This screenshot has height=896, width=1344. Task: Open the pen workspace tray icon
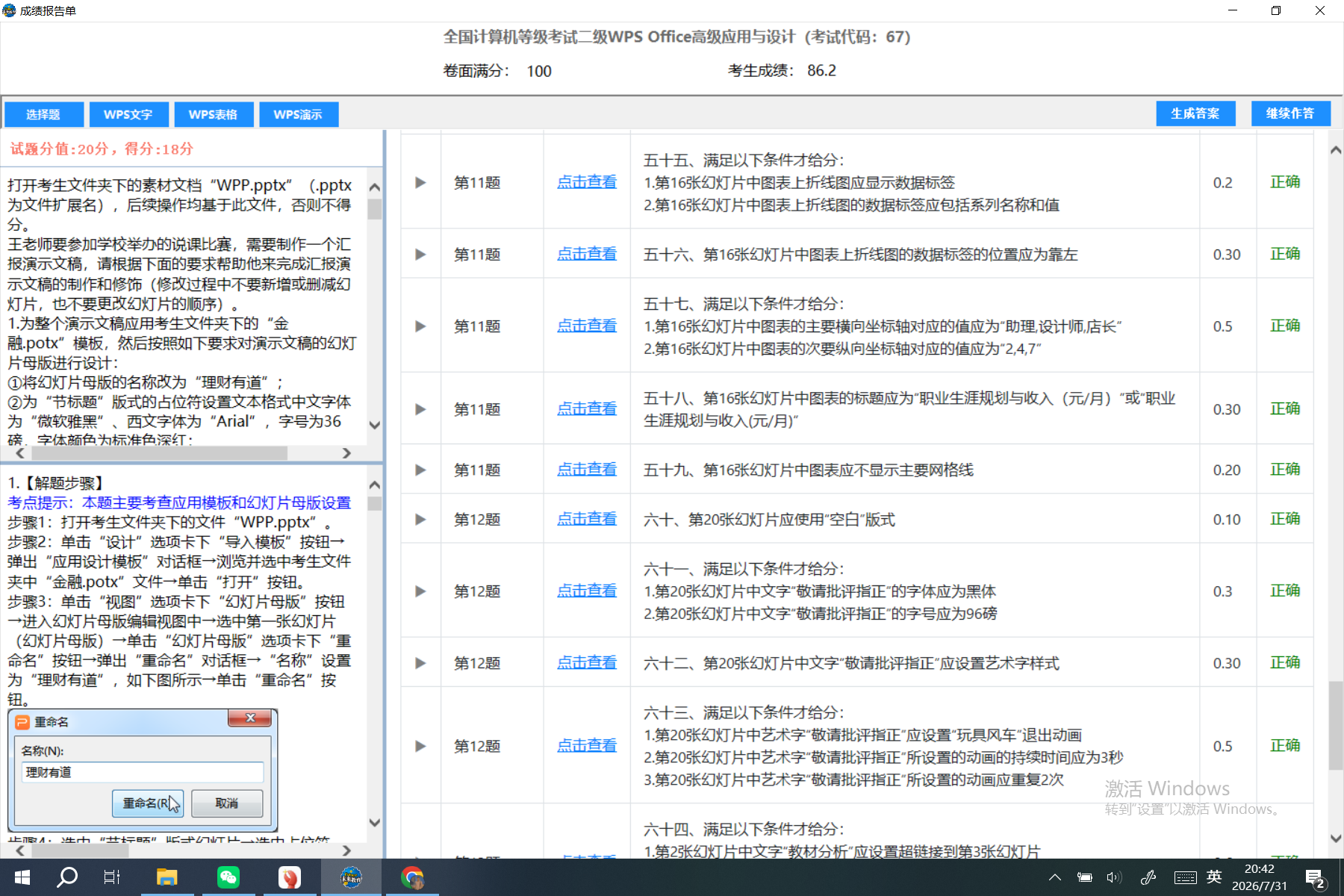pyautogui.click(x=1148, y=877)
